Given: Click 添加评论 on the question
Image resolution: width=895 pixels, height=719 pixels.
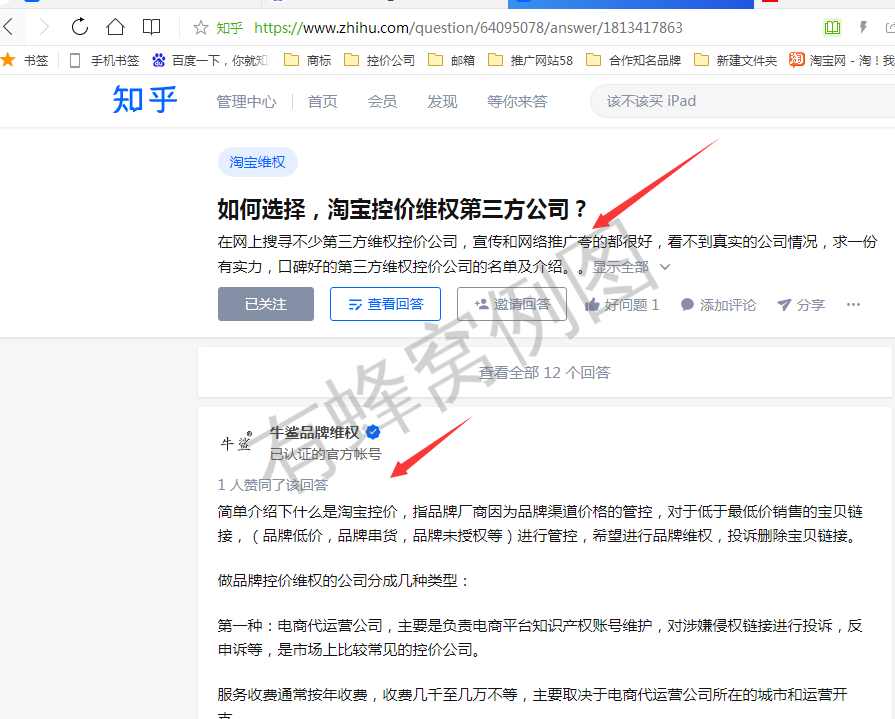Looking at the screenshot, I should tap(718, 305).
